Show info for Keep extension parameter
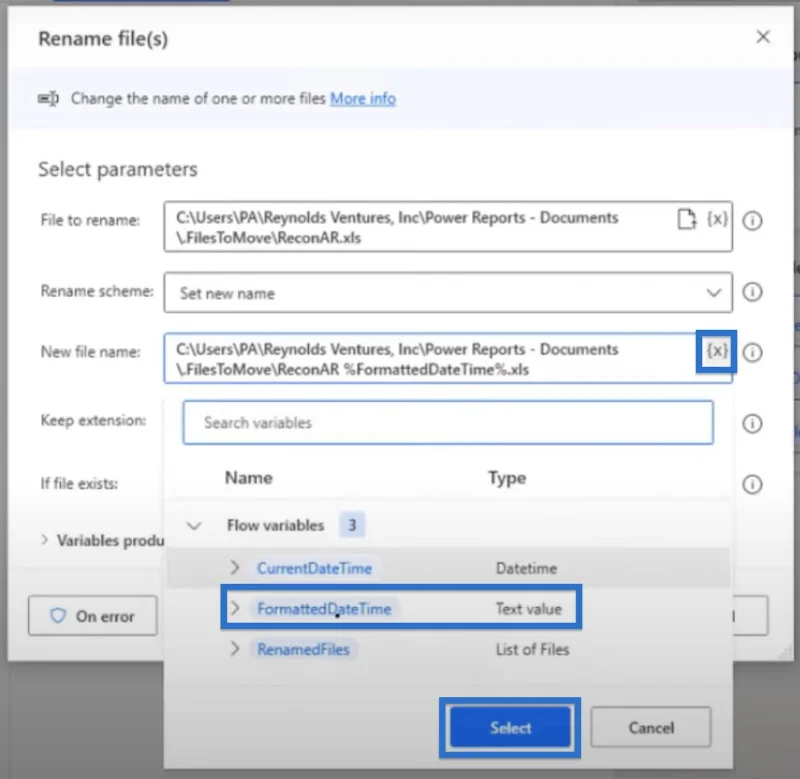Screen dimensions: 800x779 pos(752,423)
